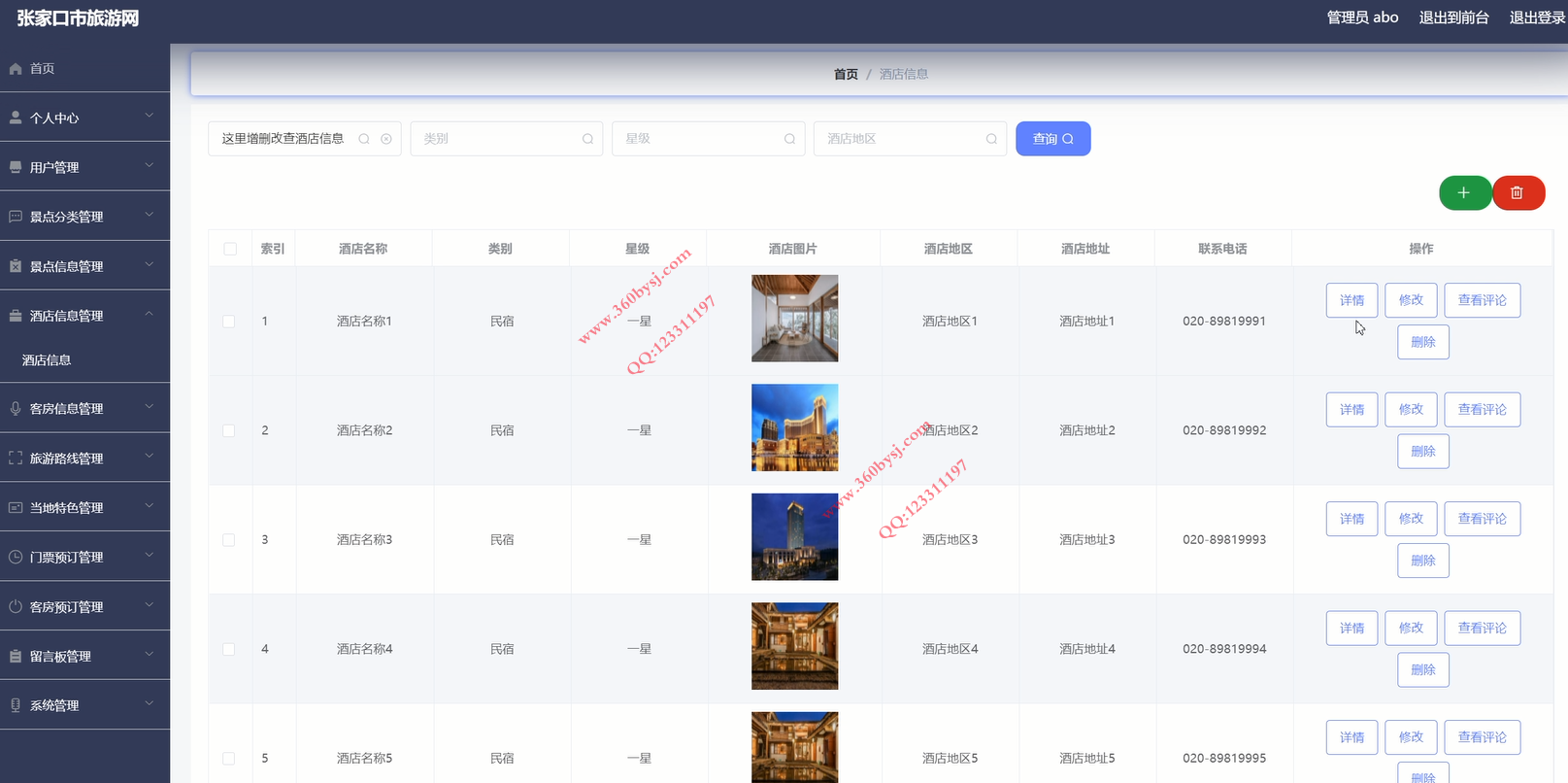Click 首页 in the breadcrumb
1568x783 pixels.
coord(846,74)
